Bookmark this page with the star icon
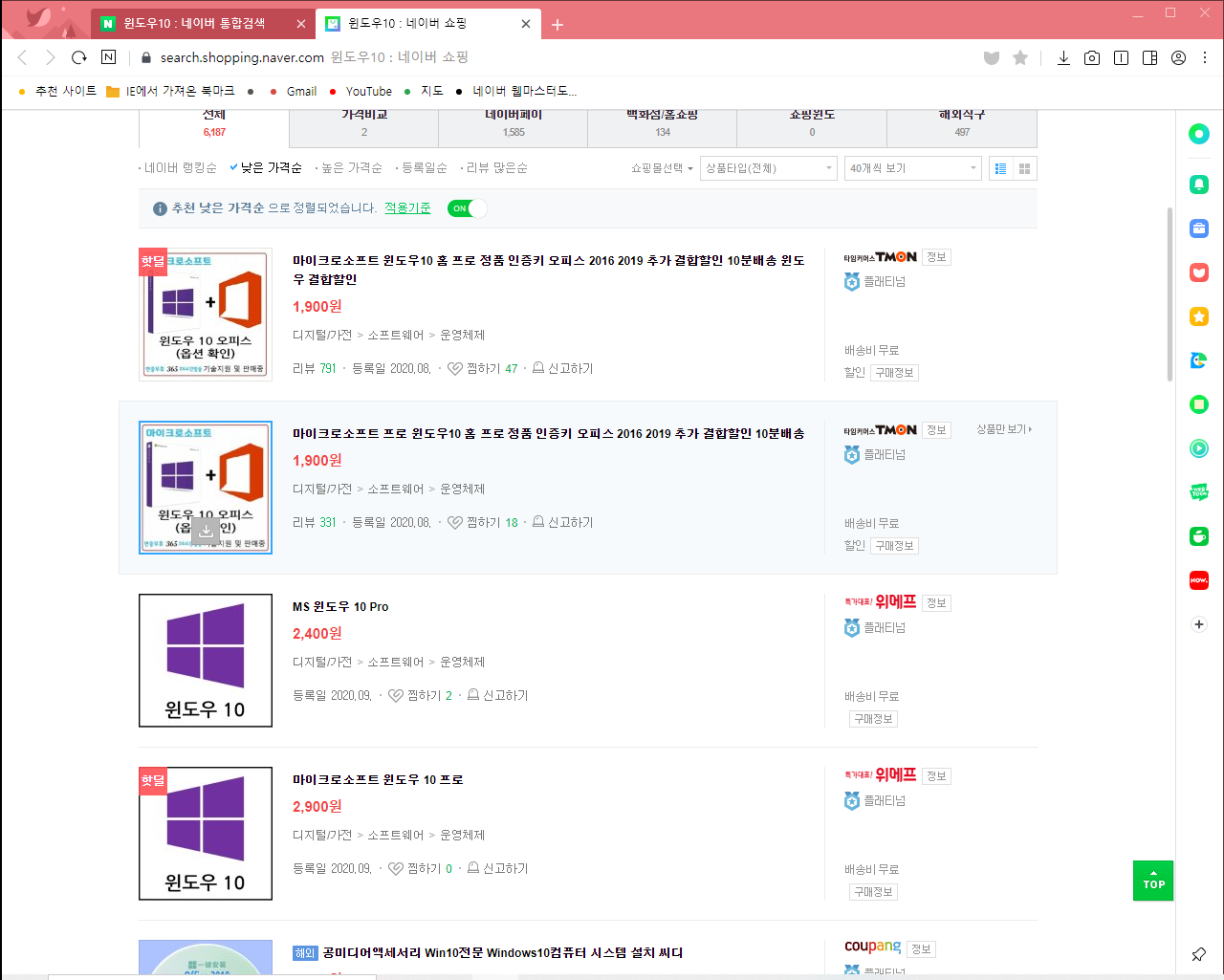Viewport: 1224px width, 980px height. (x=1020, y=58)
